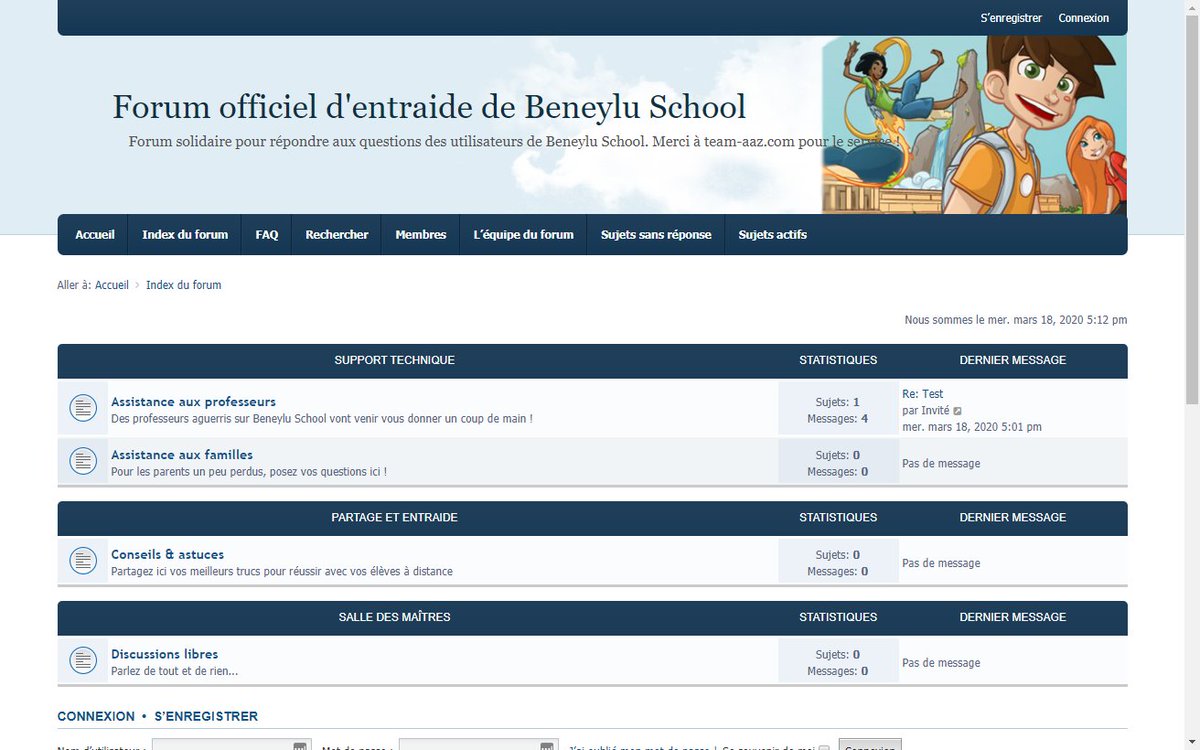Open the Discussions libres forum icon
1200x750 pixels.
coord(83,661)
